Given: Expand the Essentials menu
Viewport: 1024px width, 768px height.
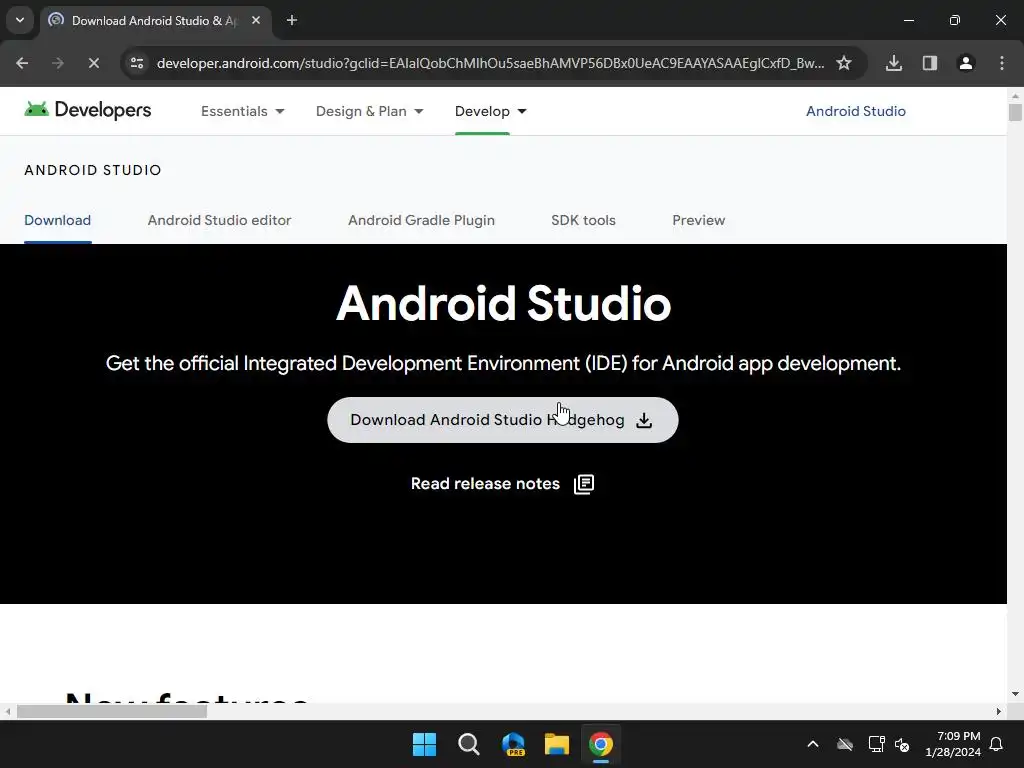Looking at the screenshot, I should click(242, 111).
